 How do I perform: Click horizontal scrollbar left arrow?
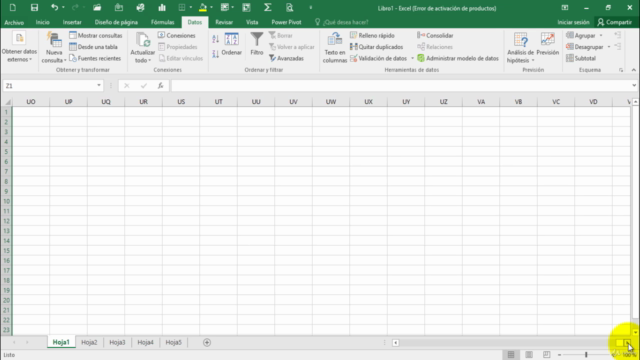pyautogui.click(x=396, y=342)
